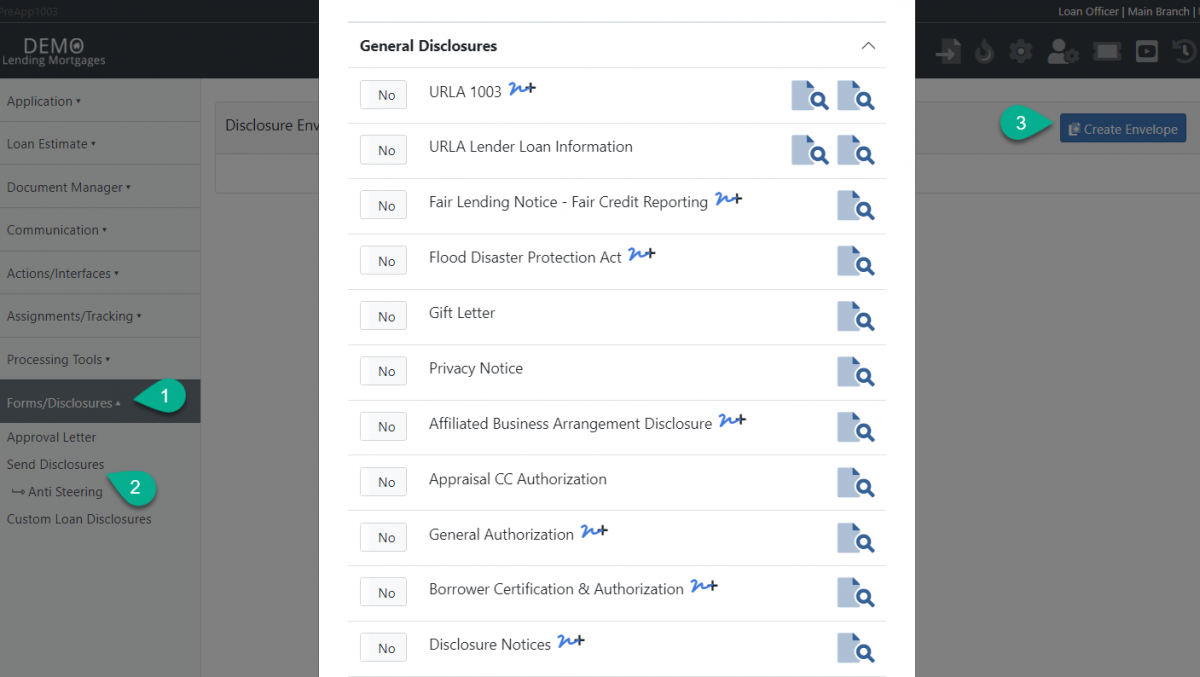Click the video play icon in the header
Image resolution: width=1200 pixels, height=677 pixels.
1147,52
